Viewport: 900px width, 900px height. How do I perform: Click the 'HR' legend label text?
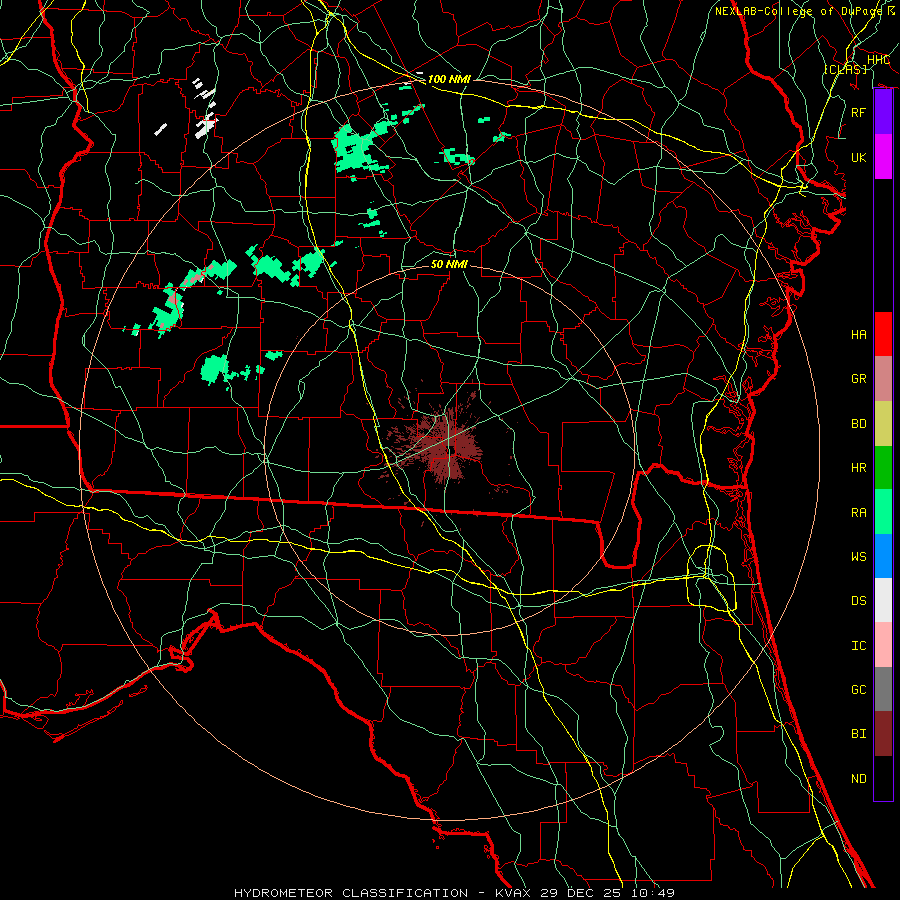point(858,468)
